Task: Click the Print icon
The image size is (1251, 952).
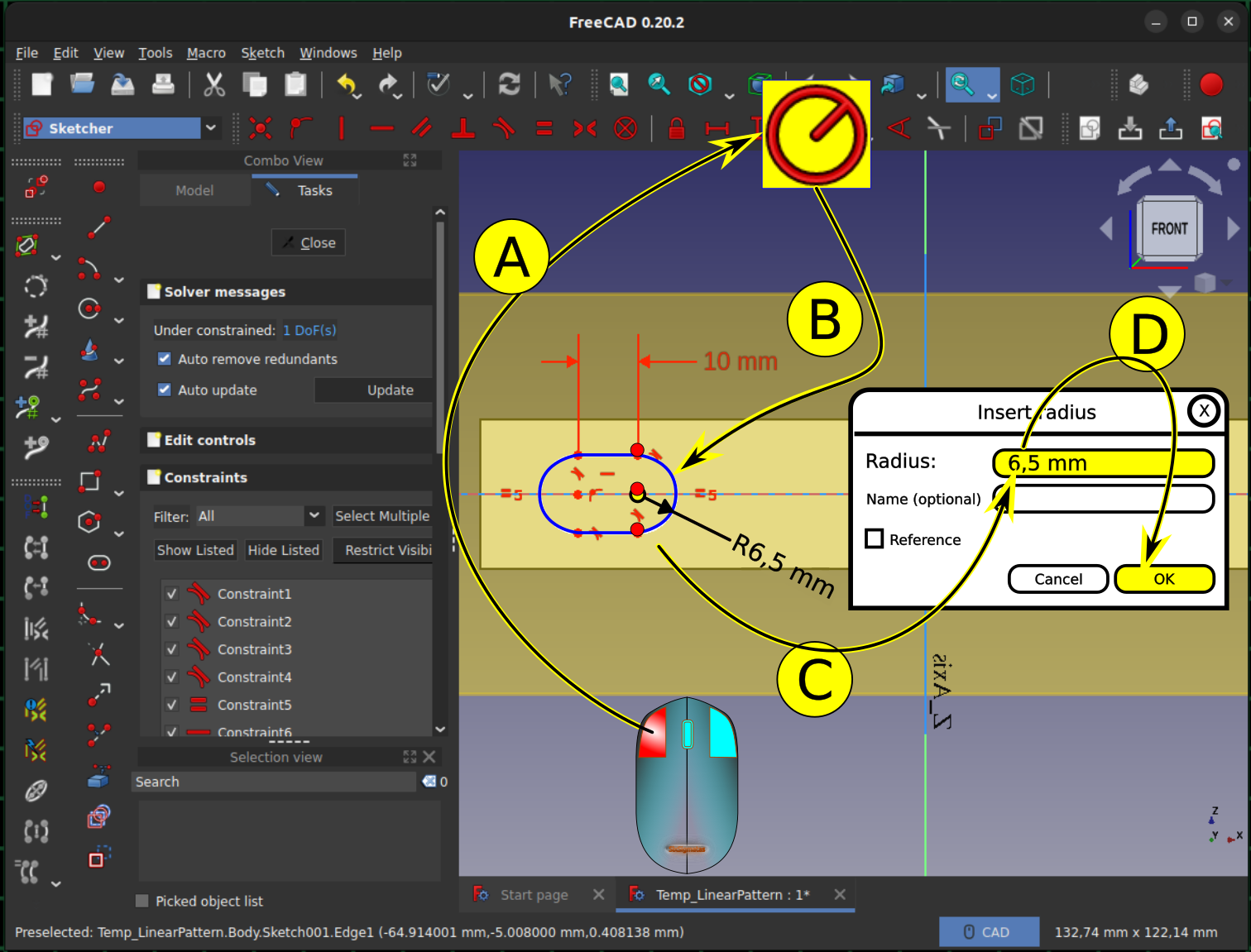Action: point(163,84)
